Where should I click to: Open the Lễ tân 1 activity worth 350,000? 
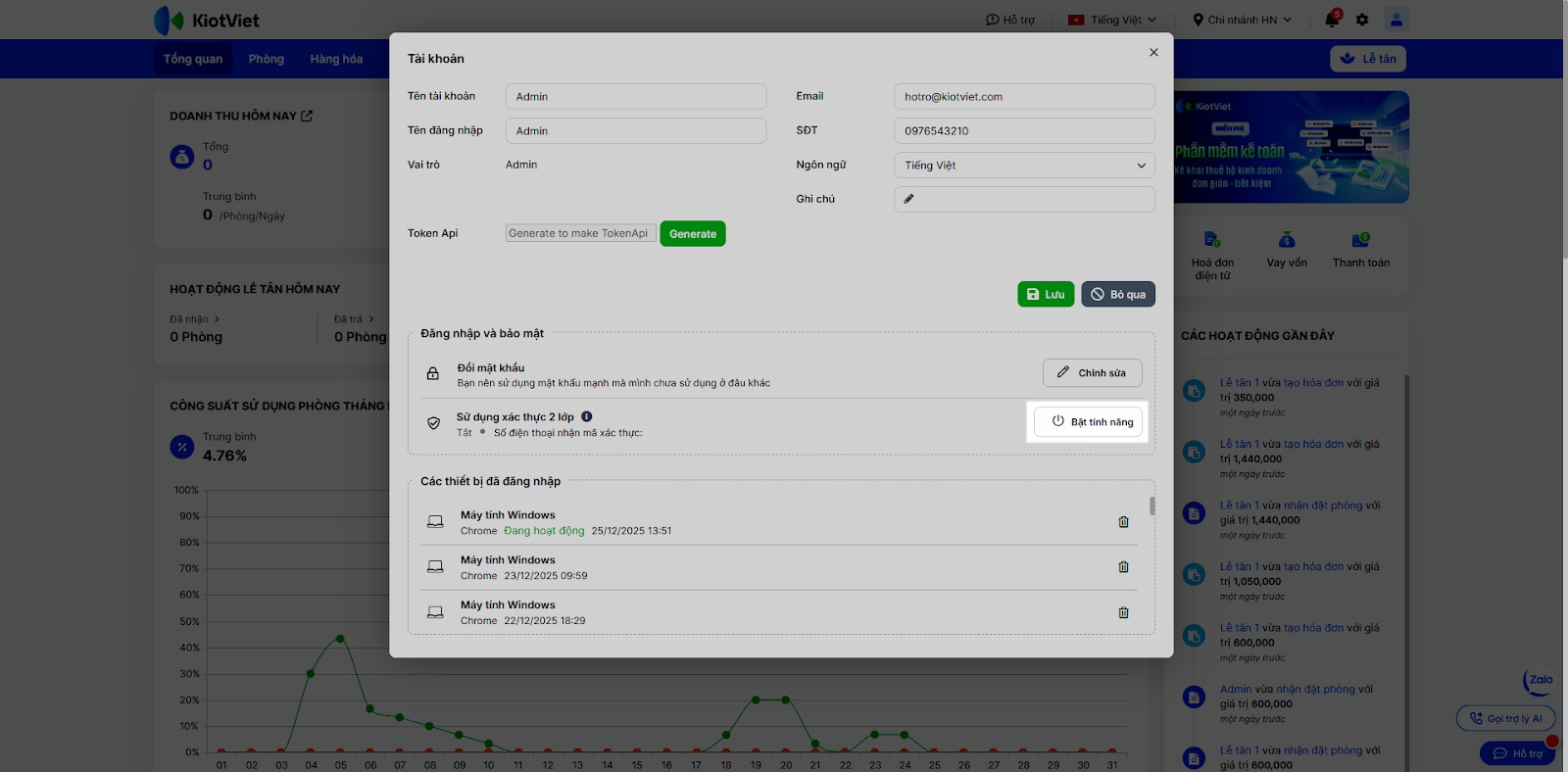pos(1299,390)
